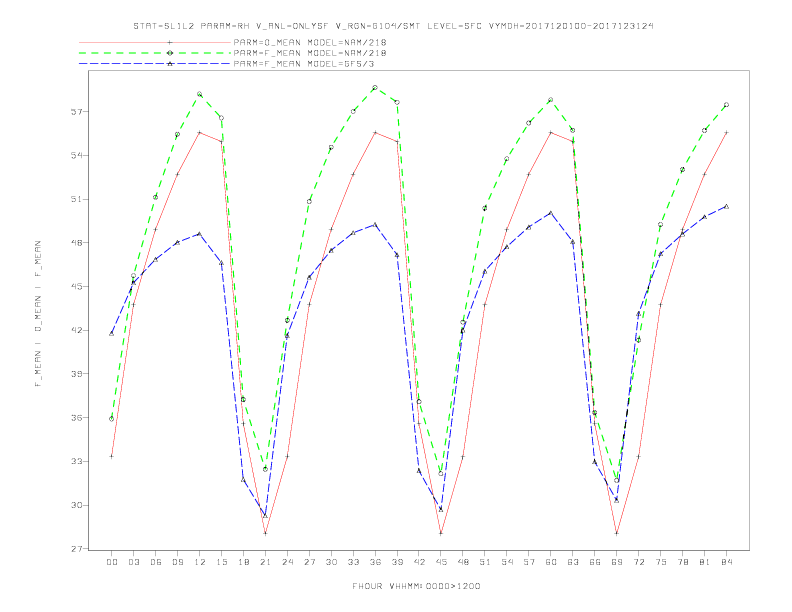Screen dimensions: 792x612
Task: Click x-axis forecast hour label 00
Action: 112,562
